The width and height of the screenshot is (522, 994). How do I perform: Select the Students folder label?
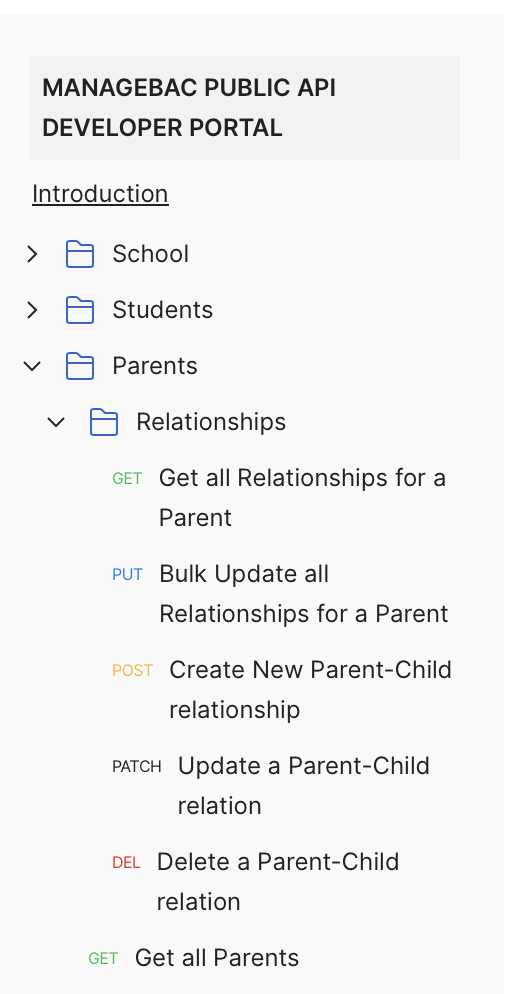162,310
